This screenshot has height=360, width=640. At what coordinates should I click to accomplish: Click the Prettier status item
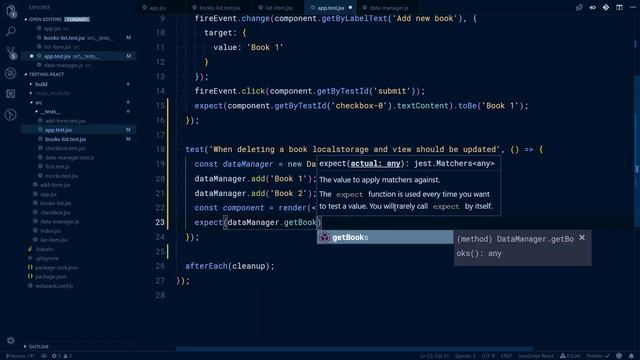pos(598,356)
